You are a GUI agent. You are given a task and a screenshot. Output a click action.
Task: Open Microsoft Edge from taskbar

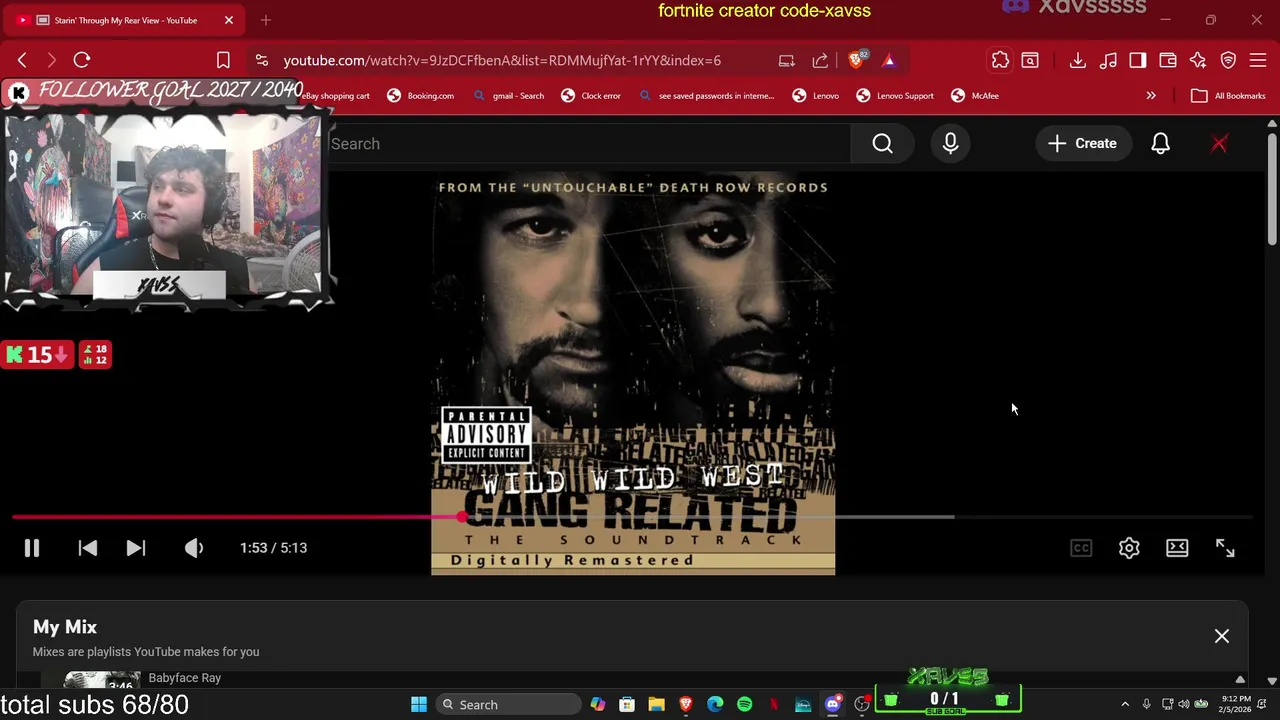pyautogui.click(x=715, y=705)
